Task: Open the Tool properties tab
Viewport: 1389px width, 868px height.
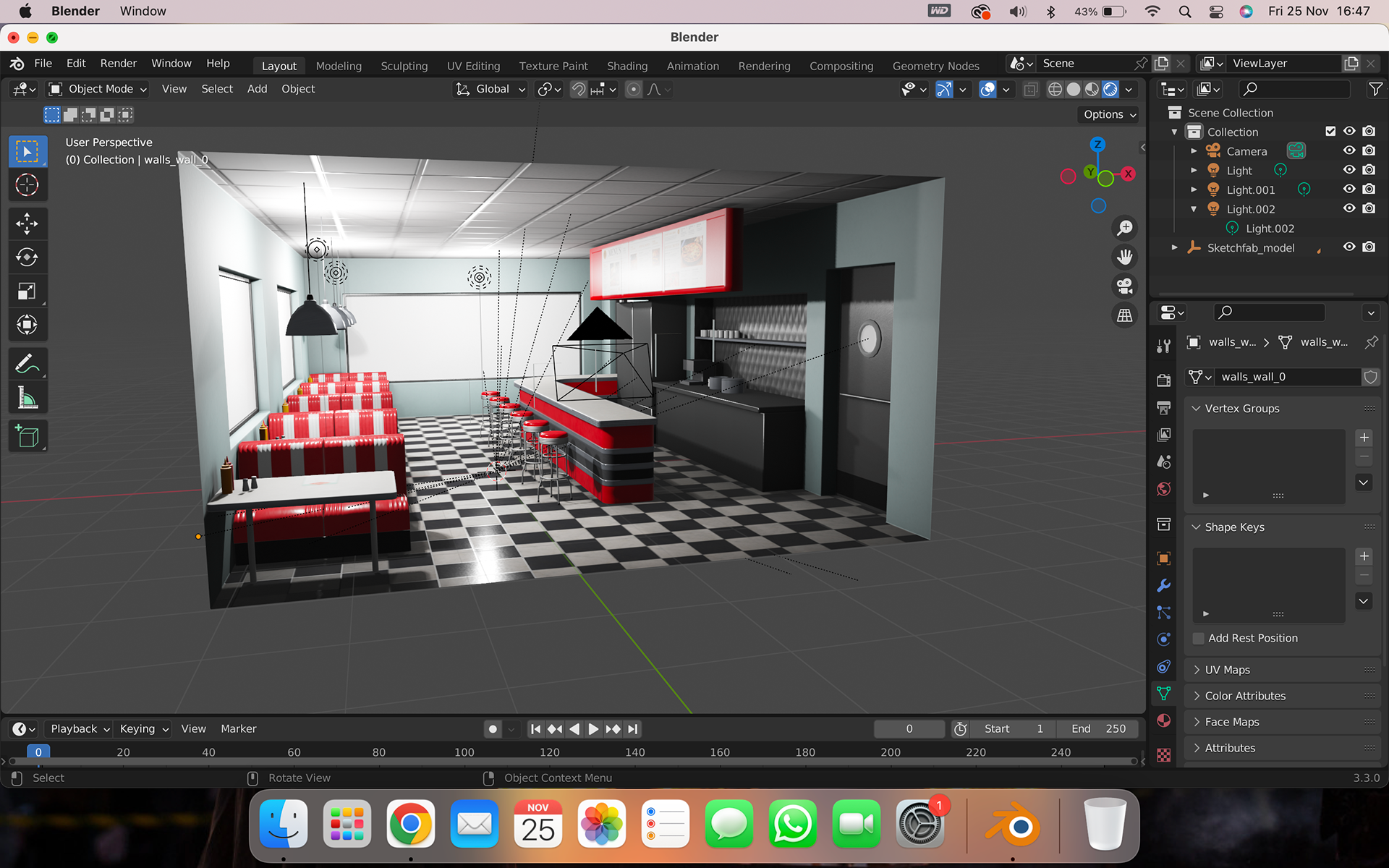Action: click(x=1163, y=346)
